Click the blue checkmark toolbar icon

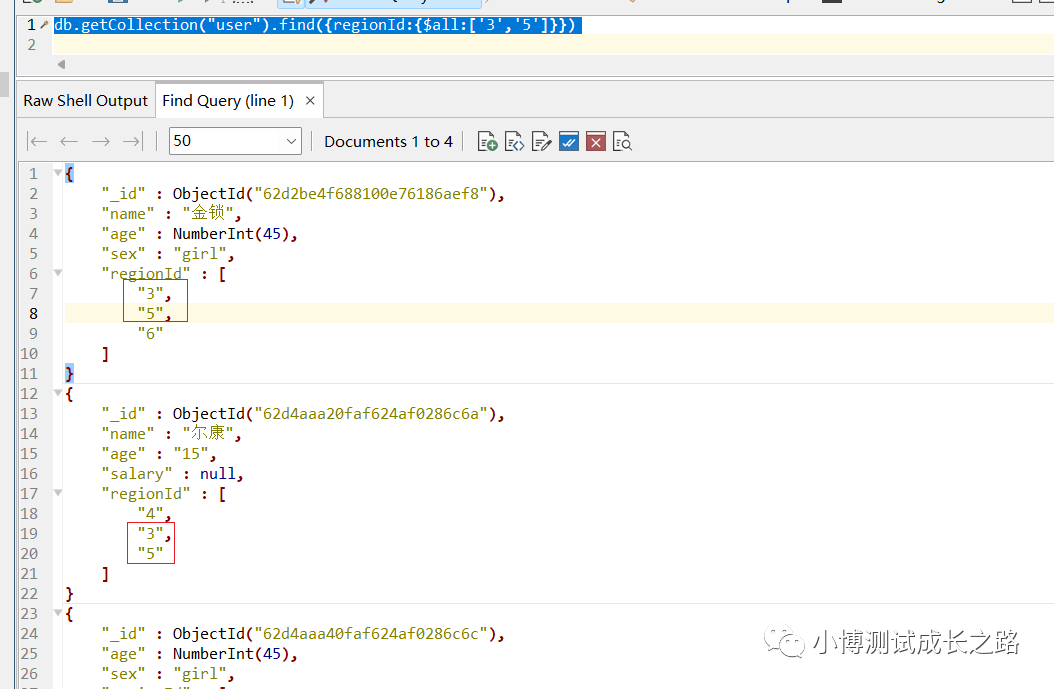click(x=569, y=142)
